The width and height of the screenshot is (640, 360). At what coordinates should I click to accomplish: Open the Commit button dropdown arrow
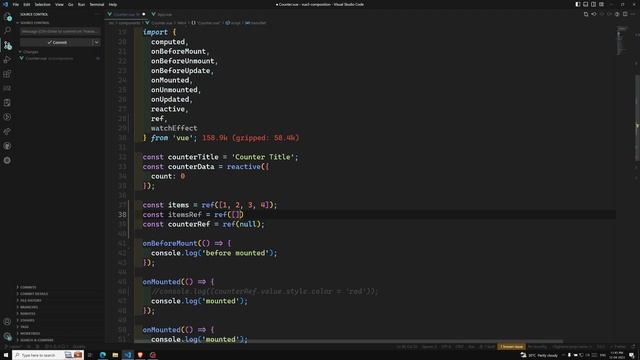pyautogui.click(x=96, y=42)
